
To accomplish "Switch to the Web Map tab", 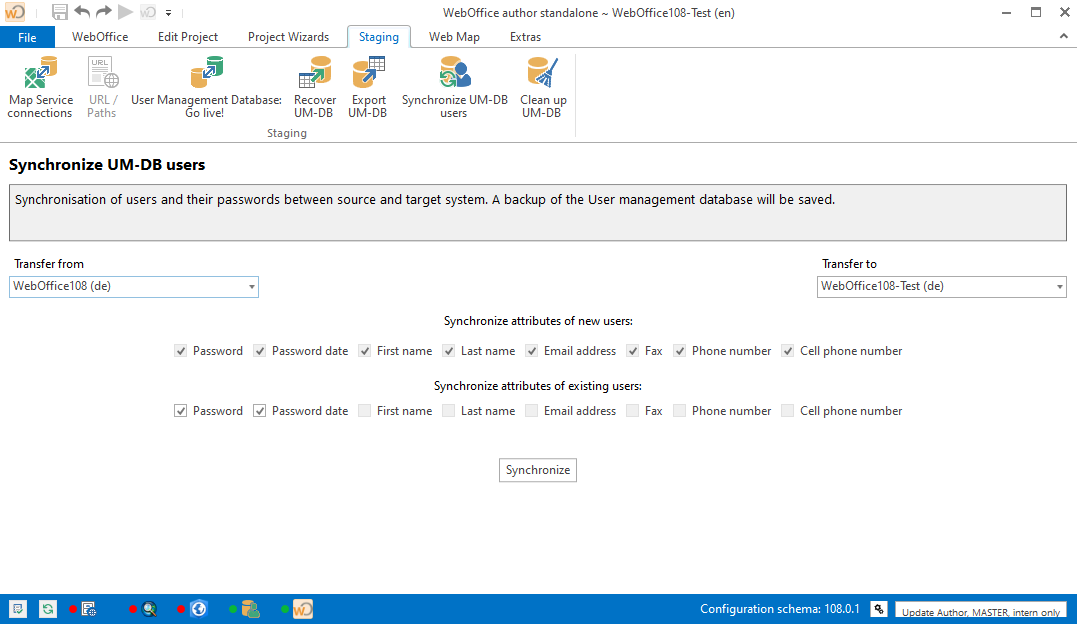I will [x=454, y=36].
